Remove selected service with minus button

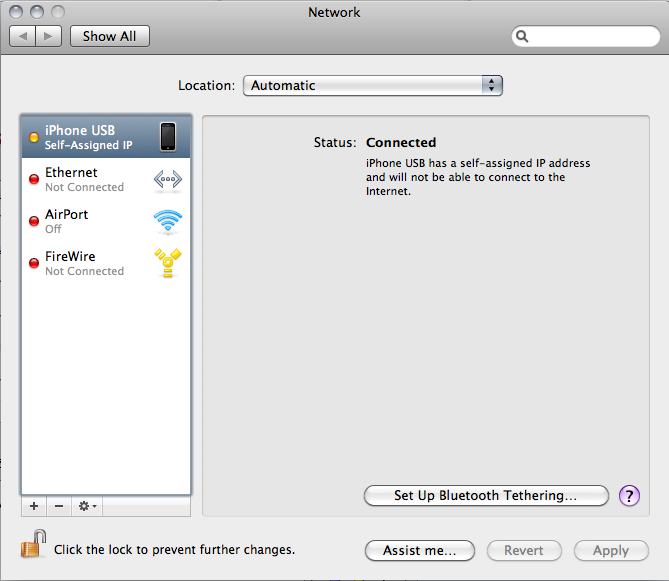point(59,506)
